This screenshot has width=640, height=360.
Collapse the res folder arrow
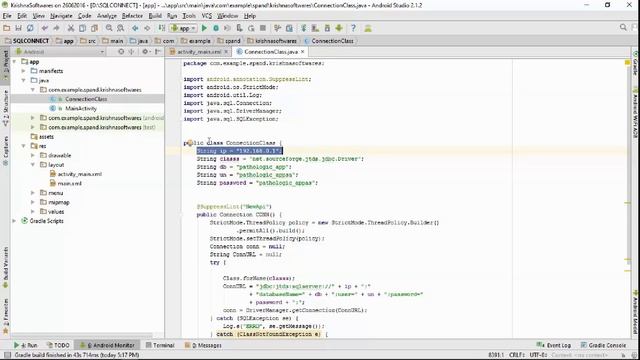(24, 146)
